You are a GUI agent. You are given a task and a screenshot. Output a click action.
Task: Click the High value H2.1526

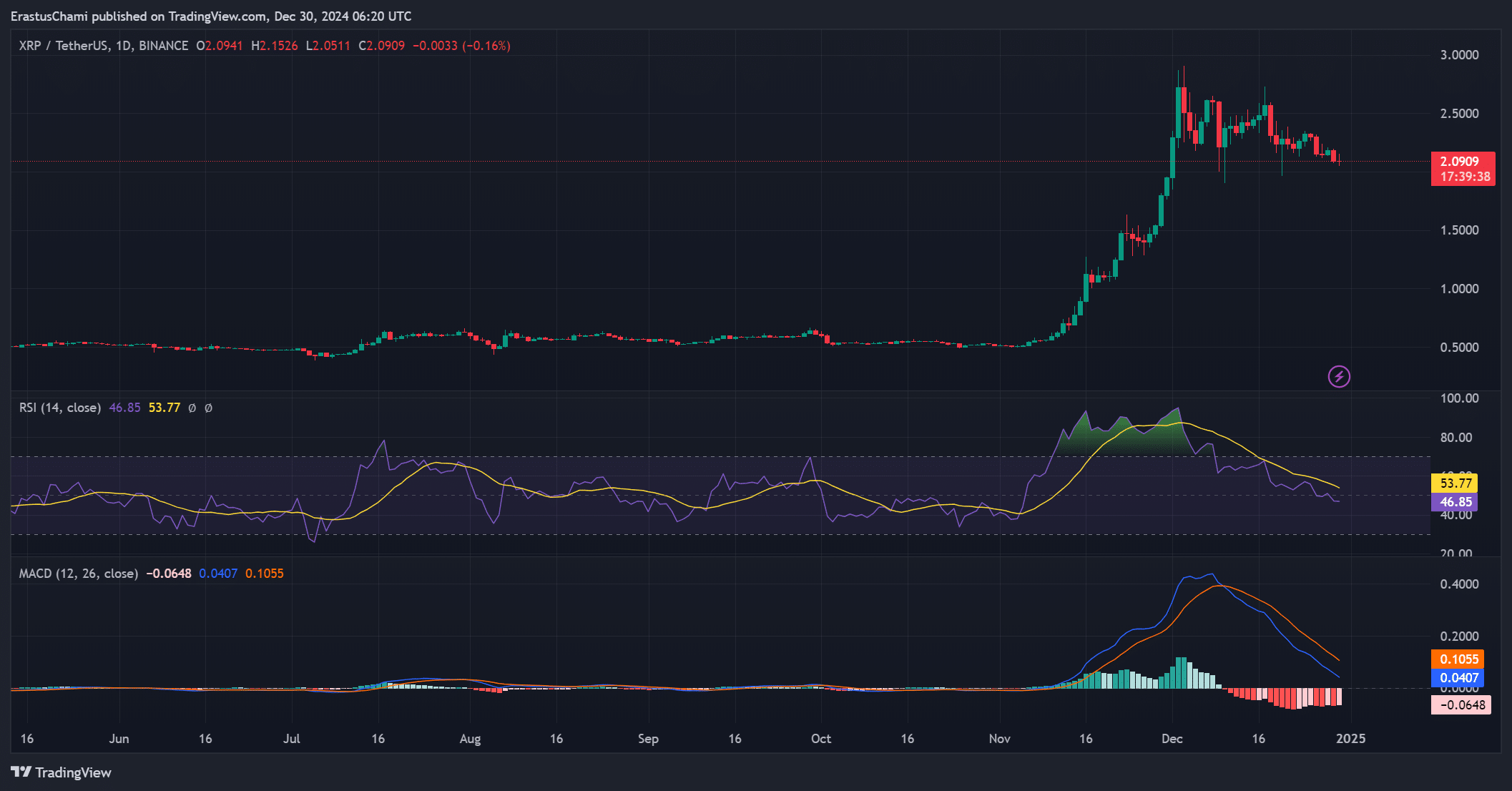click(275, 46)
